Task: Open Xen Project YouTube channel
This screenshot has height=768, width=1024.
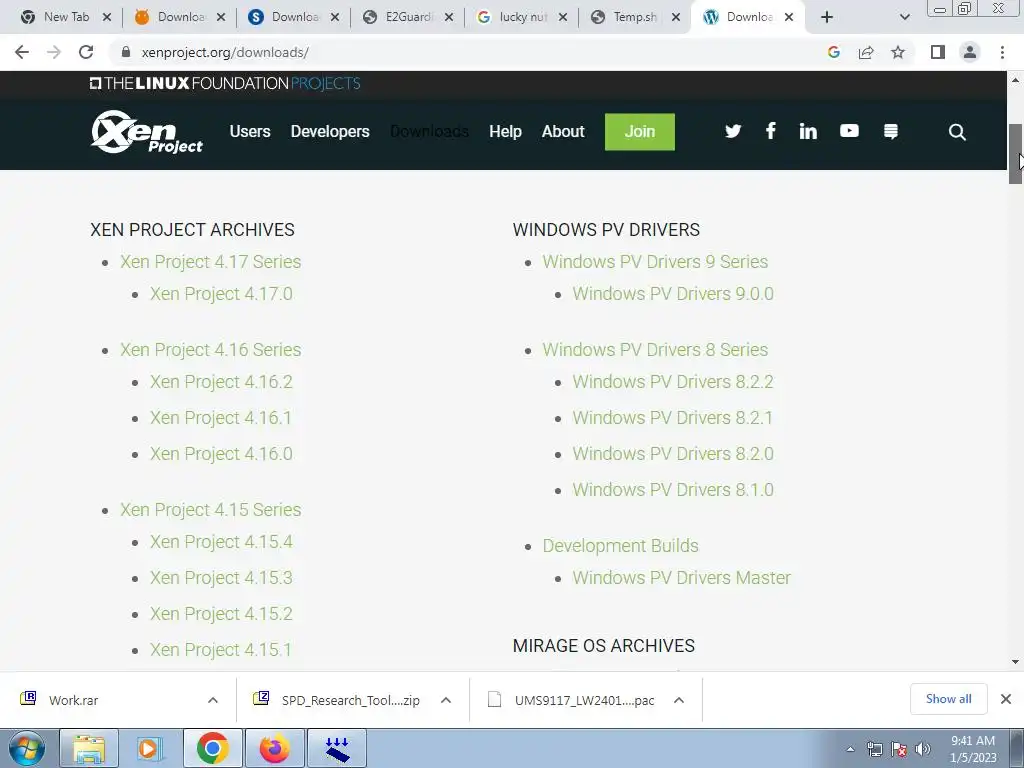Action: click(x=849, y=131)
